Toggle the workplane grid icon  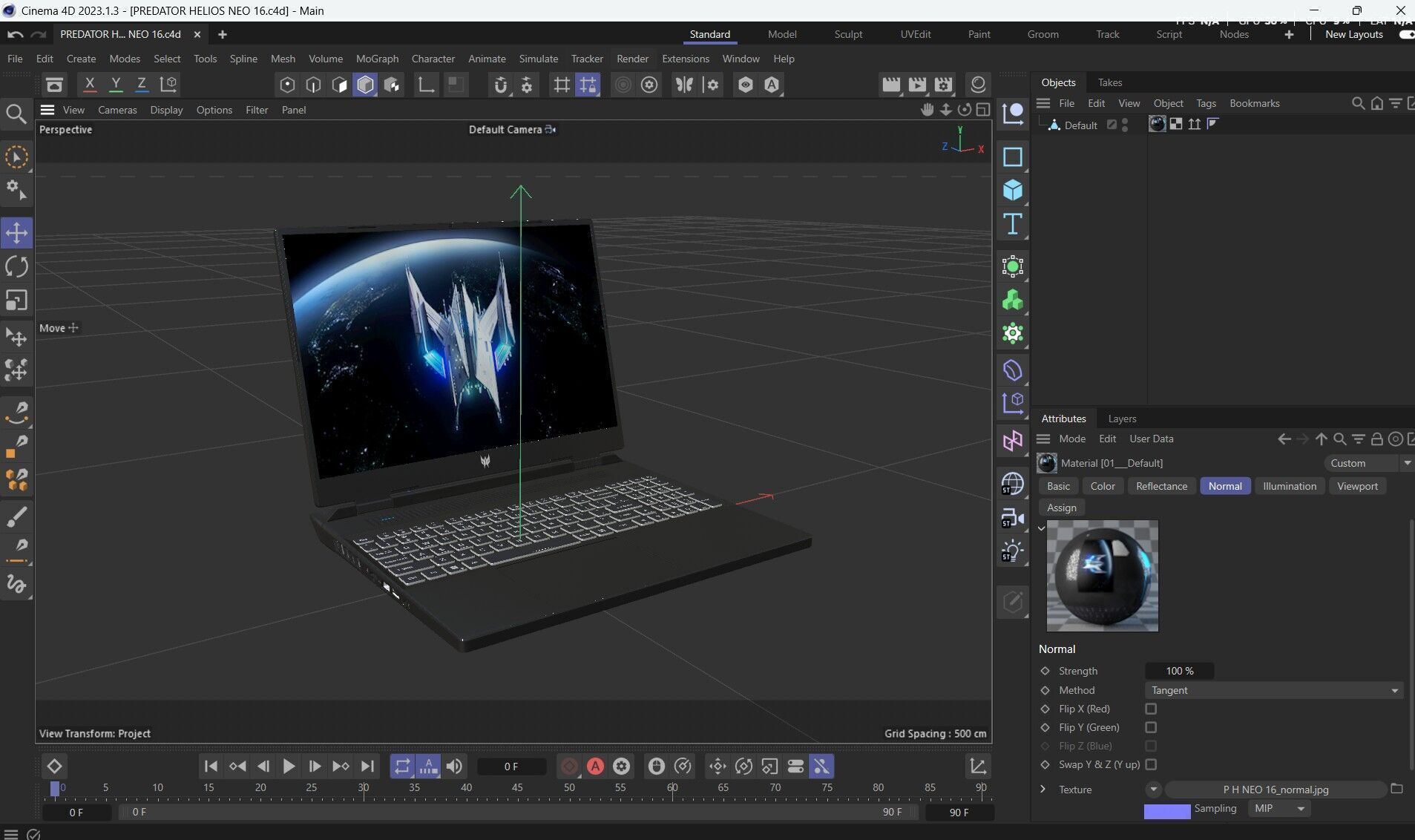pyautogui.click(x=562, y=85)
